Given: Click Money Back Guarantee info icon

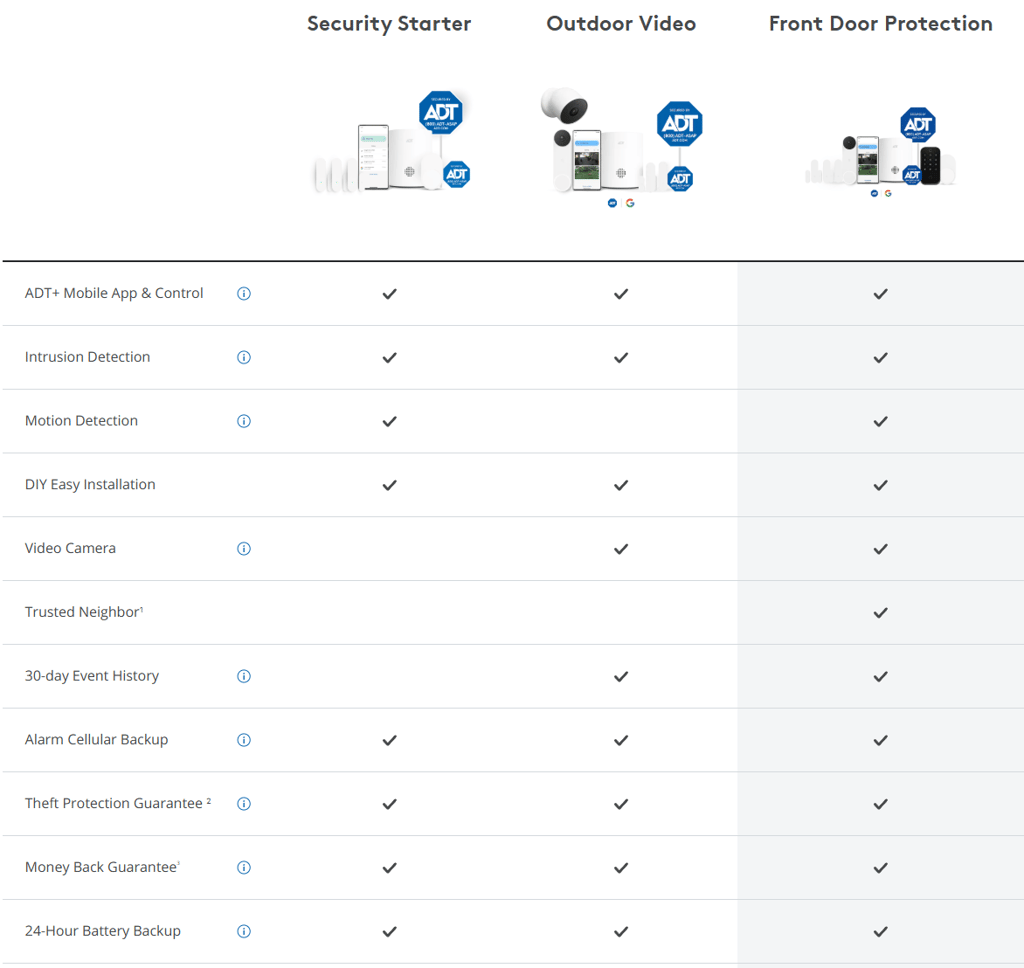Looking at the screenshot, I should (x=244, y=868).
